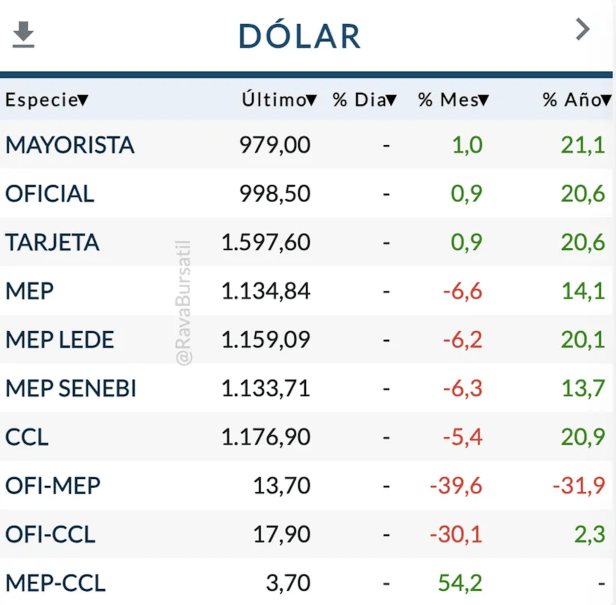Click TARJETA last price 1.597,60
Image resolution: width=616 pixels, height=605 pixels.
click(265, 242)
